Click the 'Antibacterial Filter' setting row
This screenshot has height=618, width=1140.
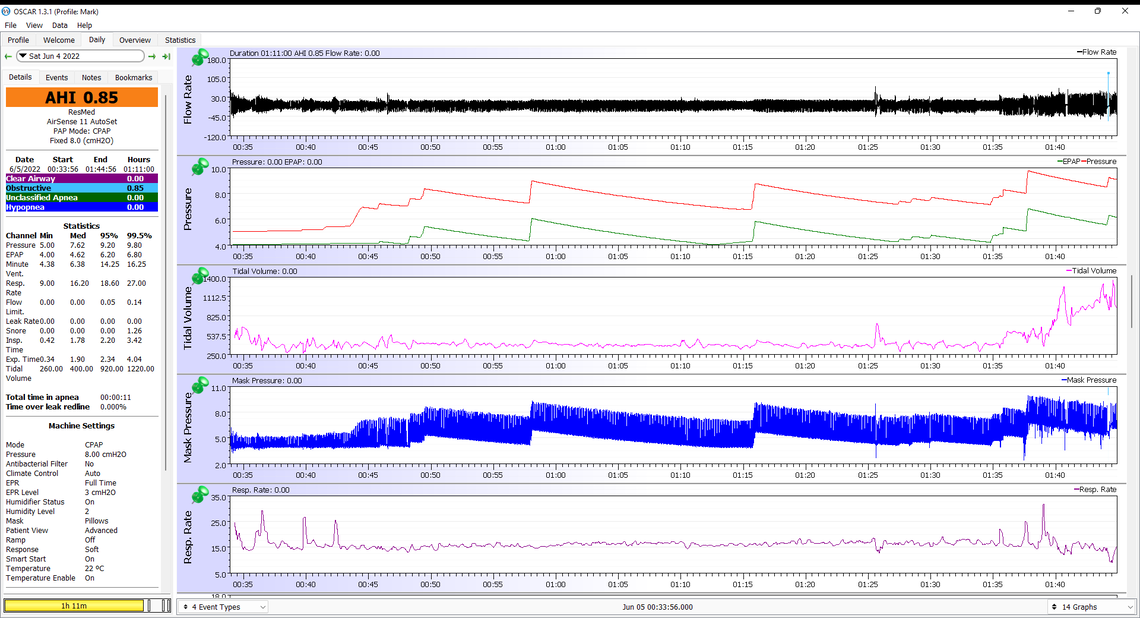pyautogui.click(x=81, y=464)
